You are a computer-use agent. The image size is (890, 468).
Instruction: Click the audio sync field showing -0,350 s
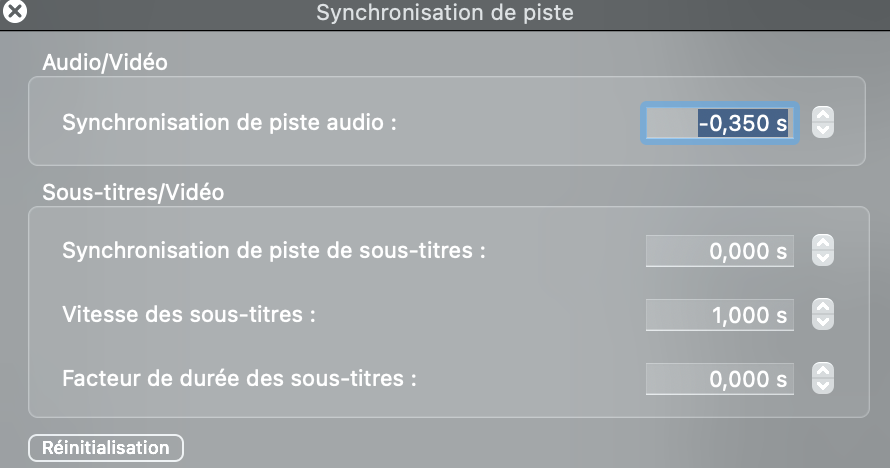tap(720, 123)
